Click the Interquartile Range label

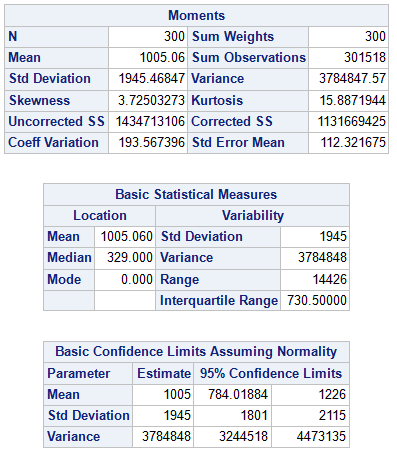coord(219,300)
